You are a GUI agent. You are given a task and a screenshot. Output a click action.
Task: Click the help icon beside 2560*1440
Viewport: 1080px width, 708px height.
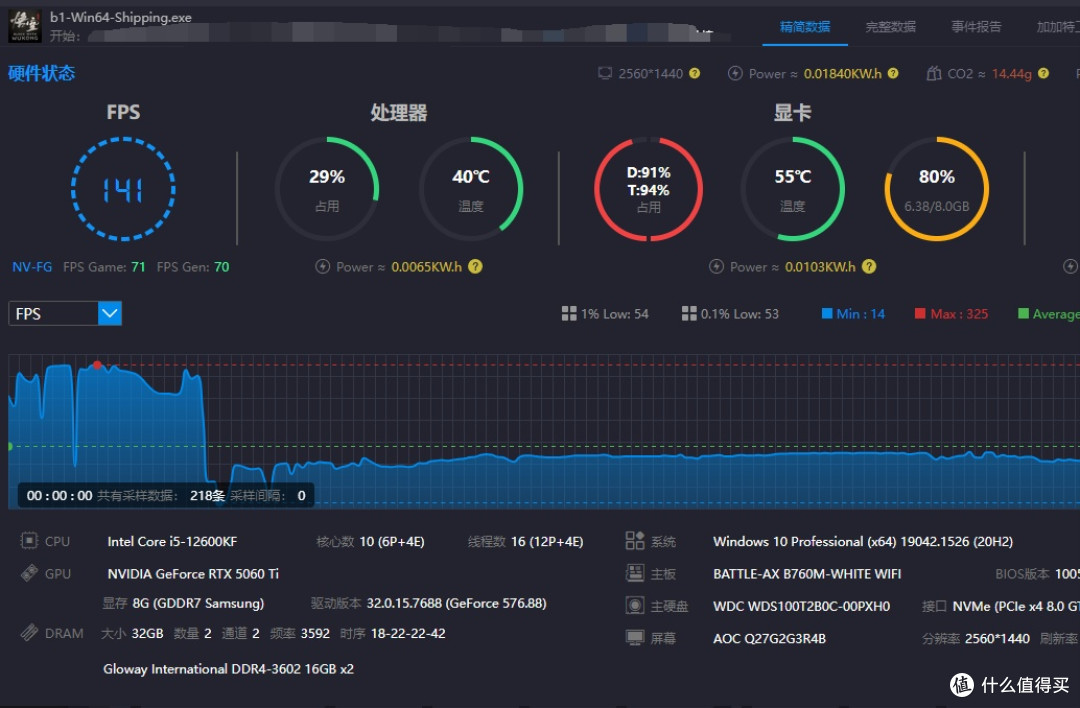[x=694, y=73]
